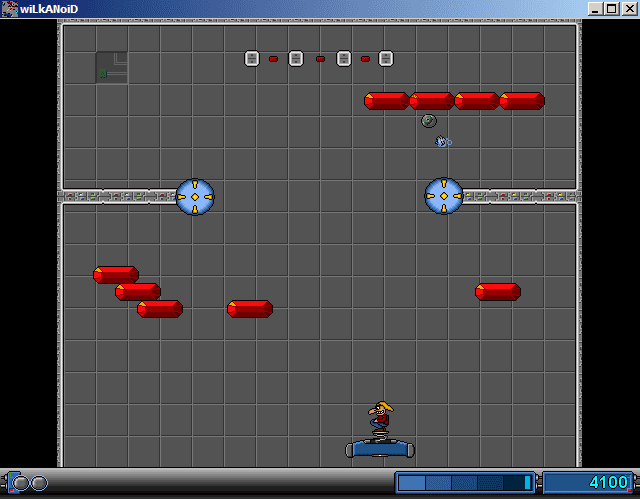Click the leftmost white block in top row

pyautogui.click(x=252, y=58)
